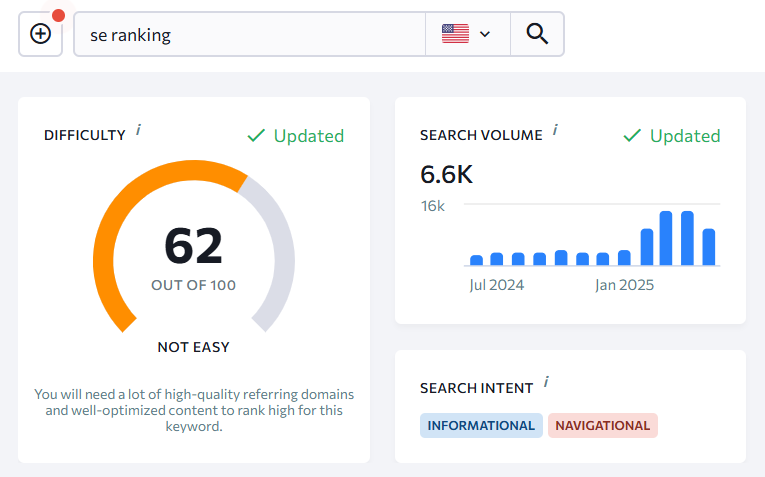Click the Search Intent info icon
The height and width of the screenshot is (477, 765).
[546, 382]
